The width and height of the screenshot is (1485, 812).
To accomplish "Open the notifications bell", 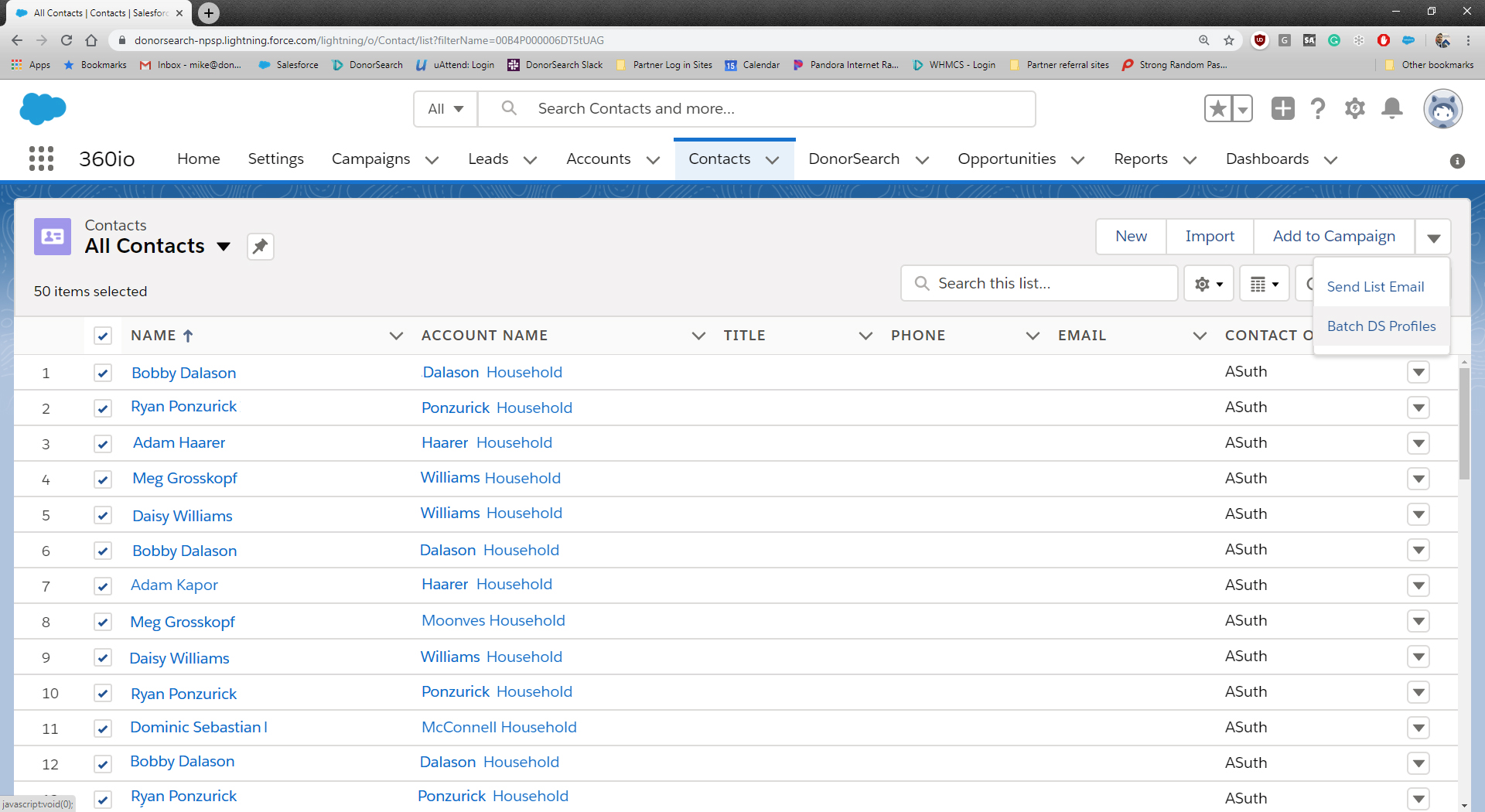I will [x=1392, y=109].
